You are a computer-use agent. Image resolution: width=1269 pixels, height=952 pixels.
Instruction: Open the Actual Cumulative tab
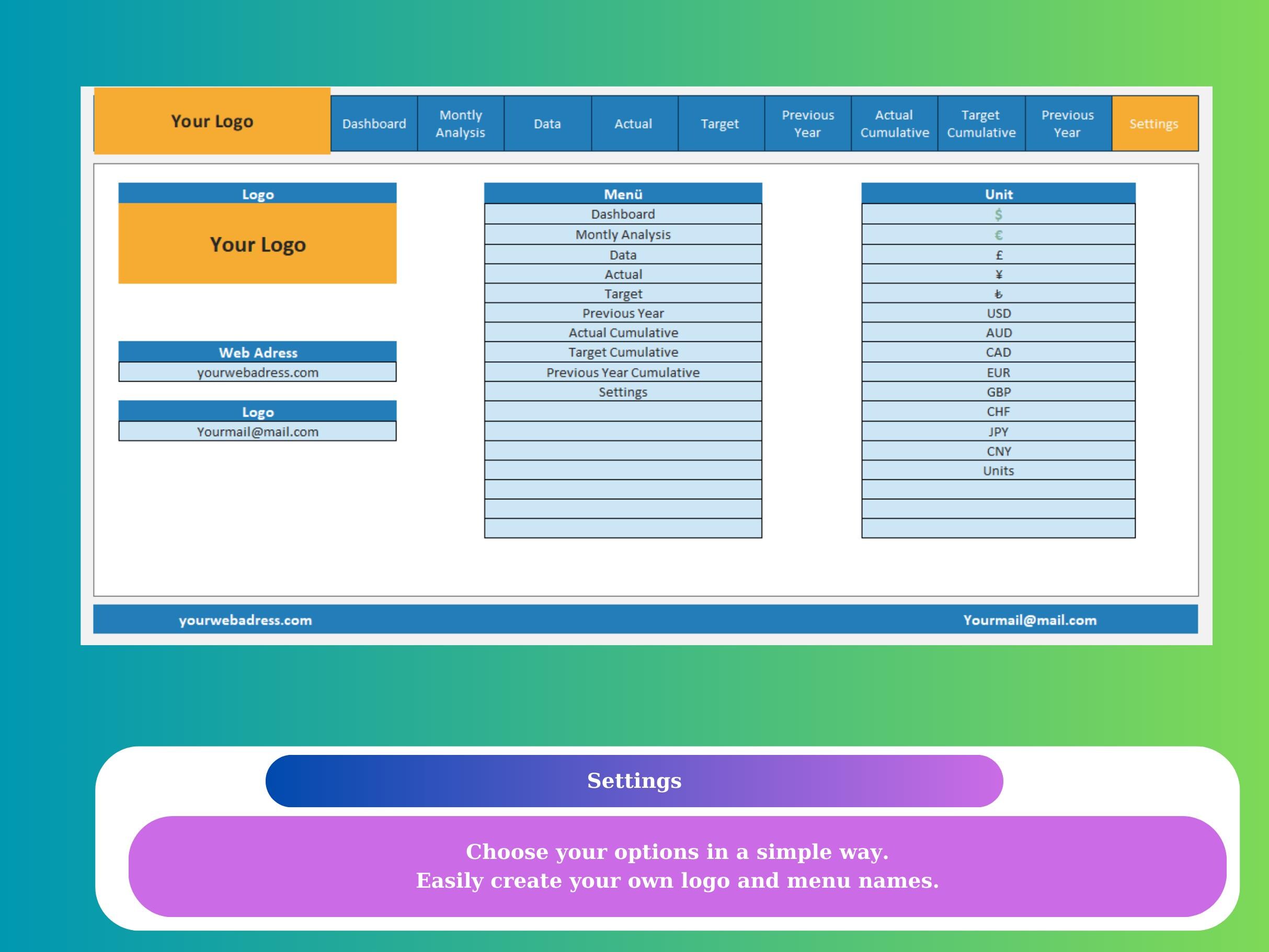[x=894, y=123]
